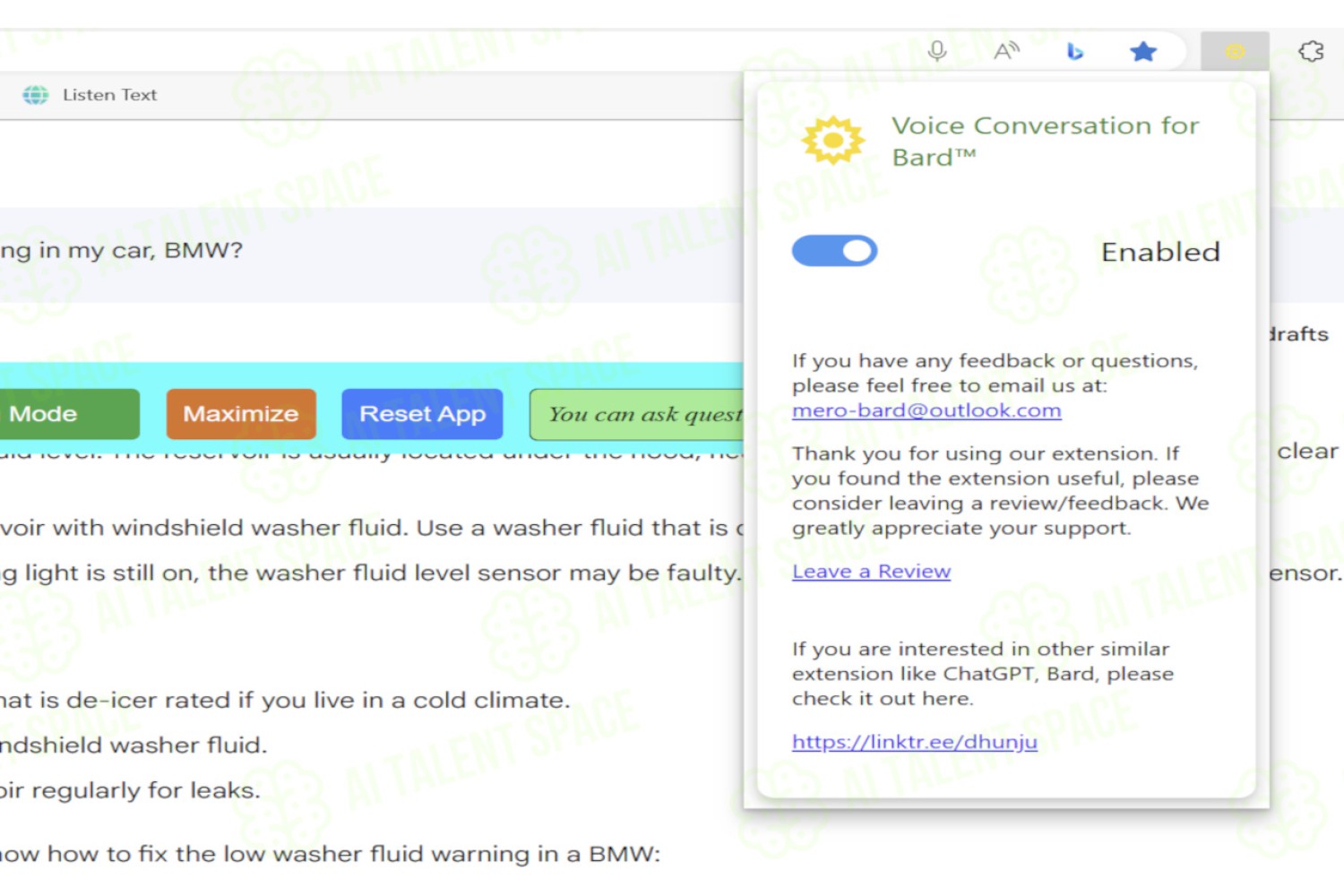Click the word 'clear' beside the popup

click(1307, 451)
